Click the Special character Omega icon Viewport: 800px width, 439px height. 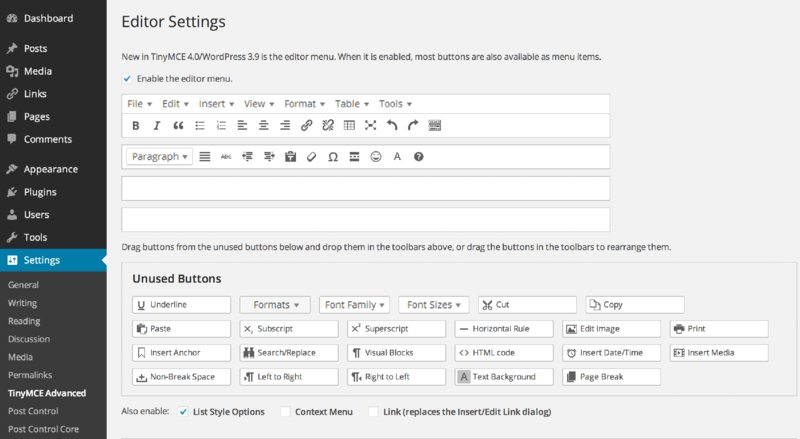coord(333,157)
